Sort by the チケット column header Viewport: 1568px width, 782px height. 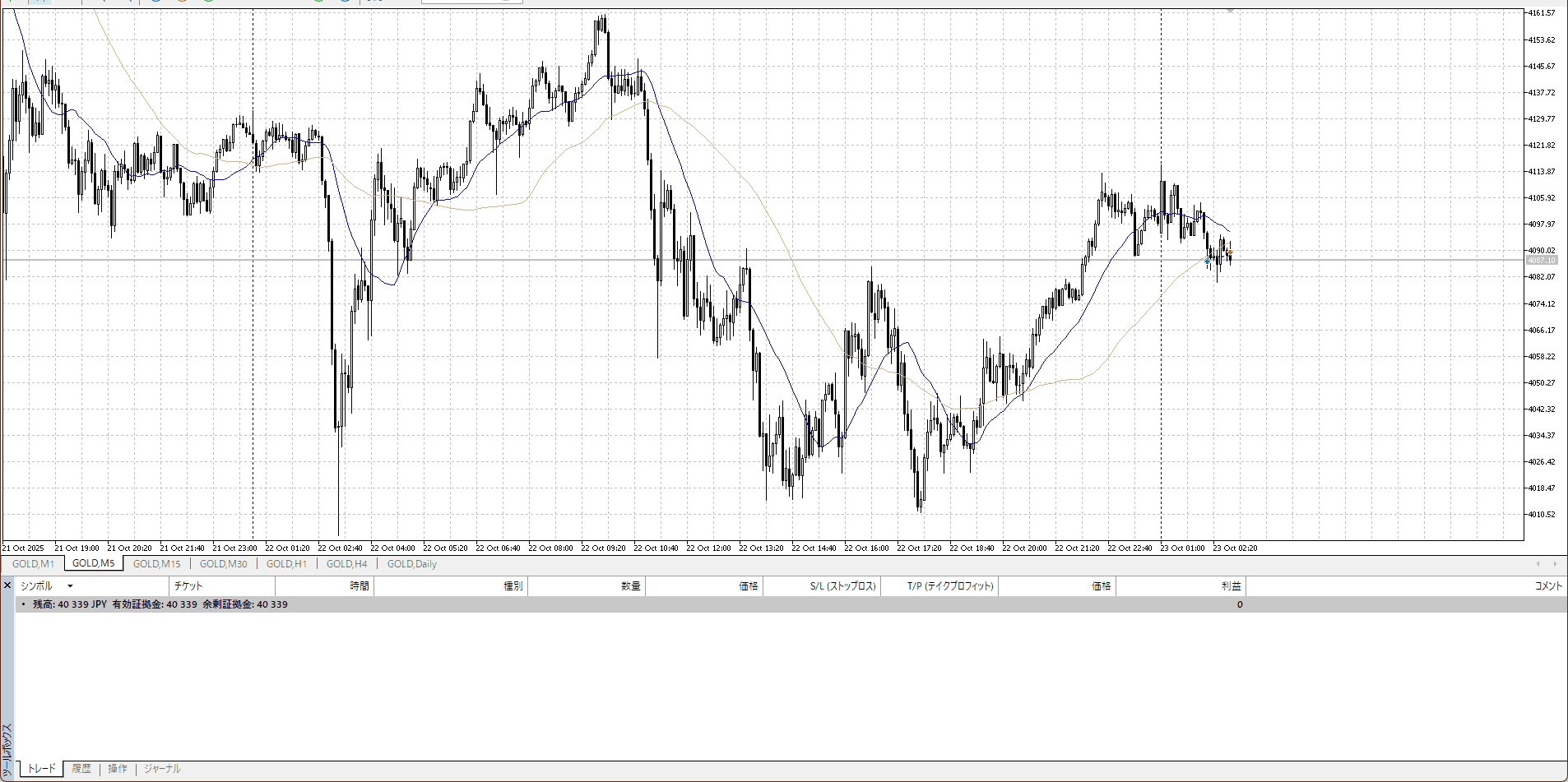[x=188, y=586]
